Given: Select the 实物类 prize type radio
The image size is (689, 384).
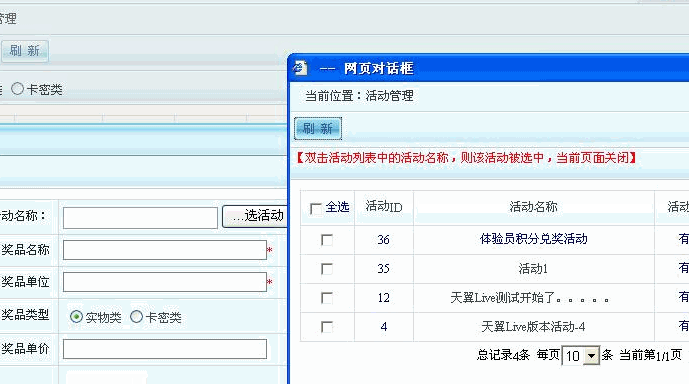Looking at the screenshot, I should point(76,316).
